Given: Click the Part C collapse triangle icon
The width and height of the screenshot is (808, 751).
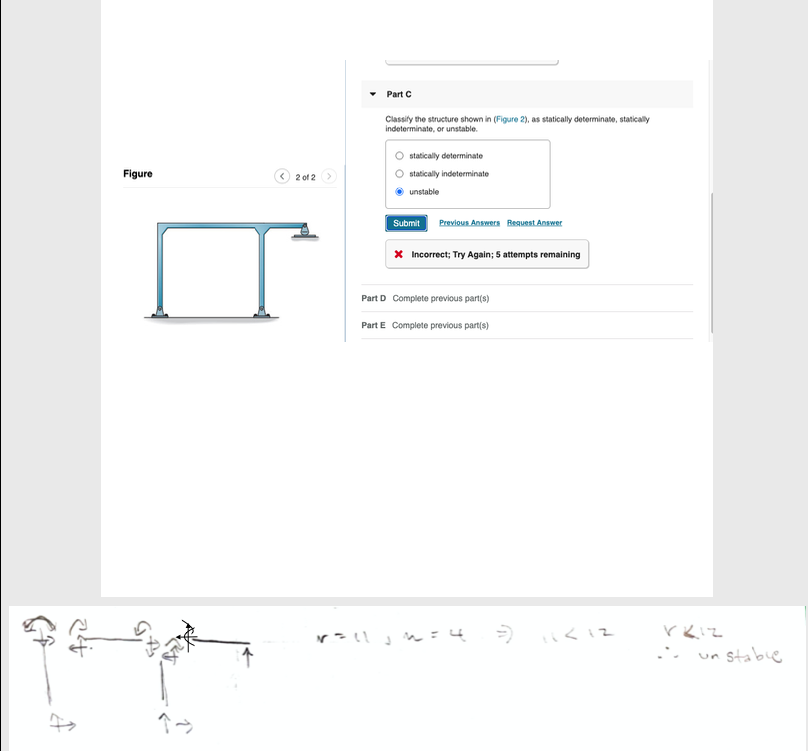Looking at the screenshot, I should click(x=373, y=94).
